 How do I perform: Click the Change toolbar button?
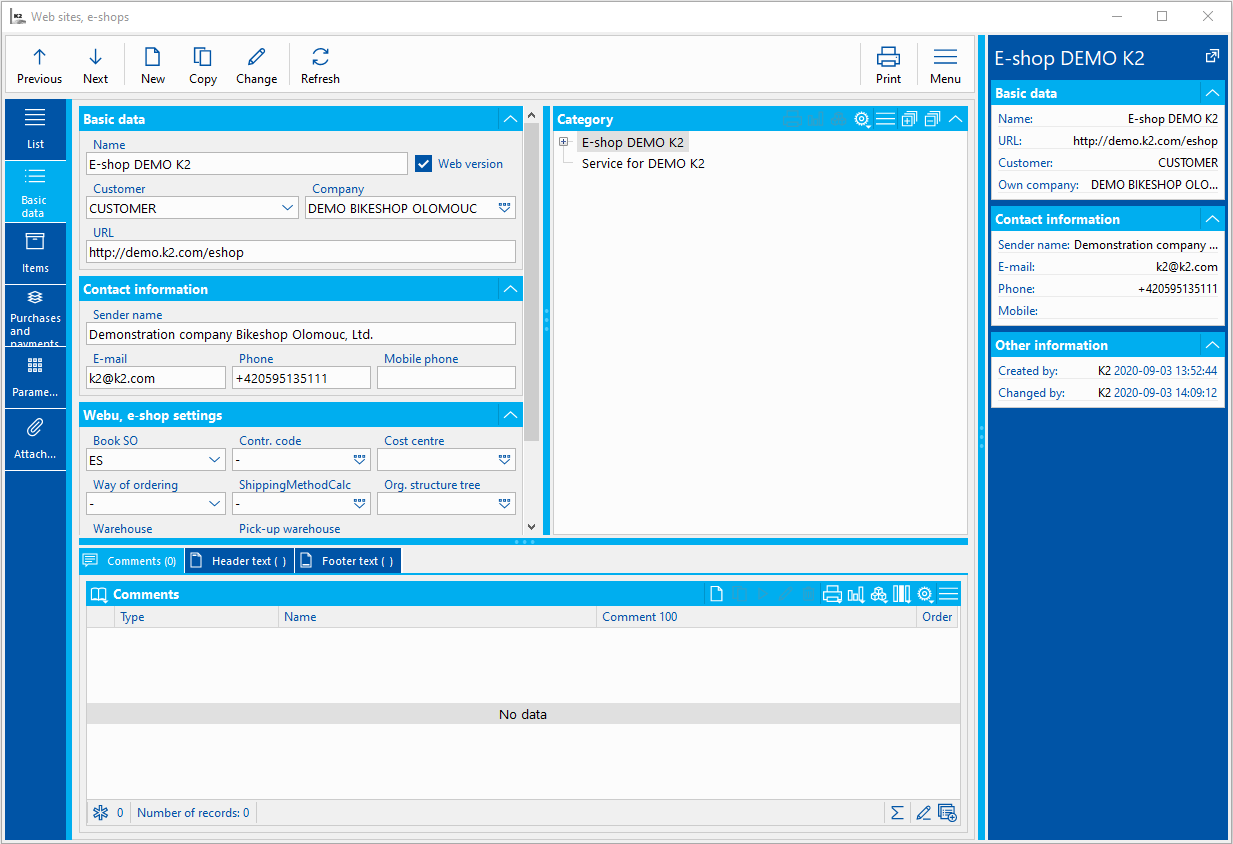tap(257, 65)
